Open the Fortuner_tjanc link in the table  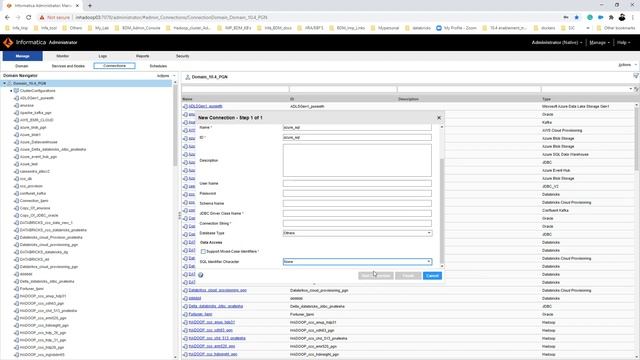[x=200, y=315]
